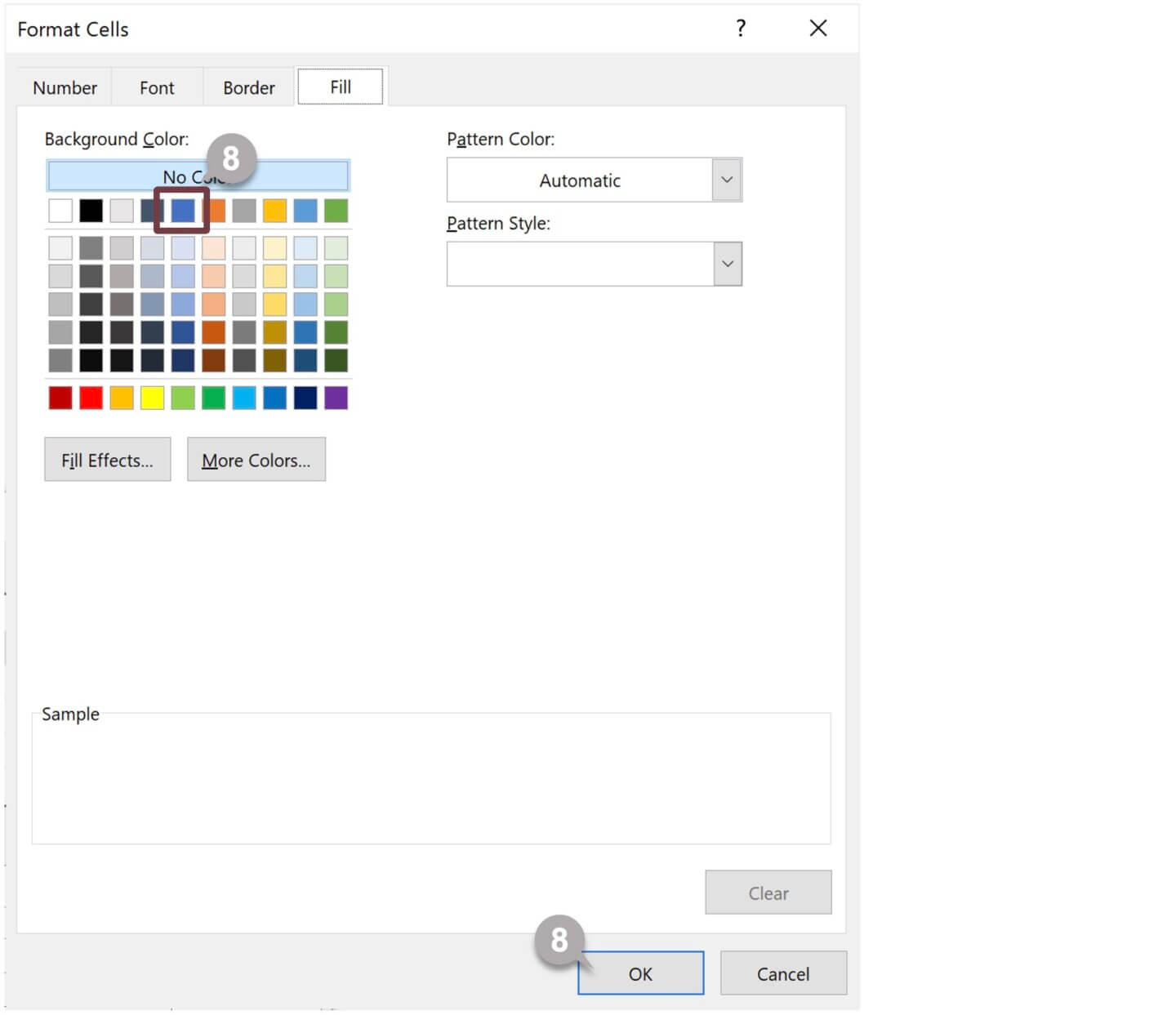
Task: Select the Number tab
Action: pos(64,87)
